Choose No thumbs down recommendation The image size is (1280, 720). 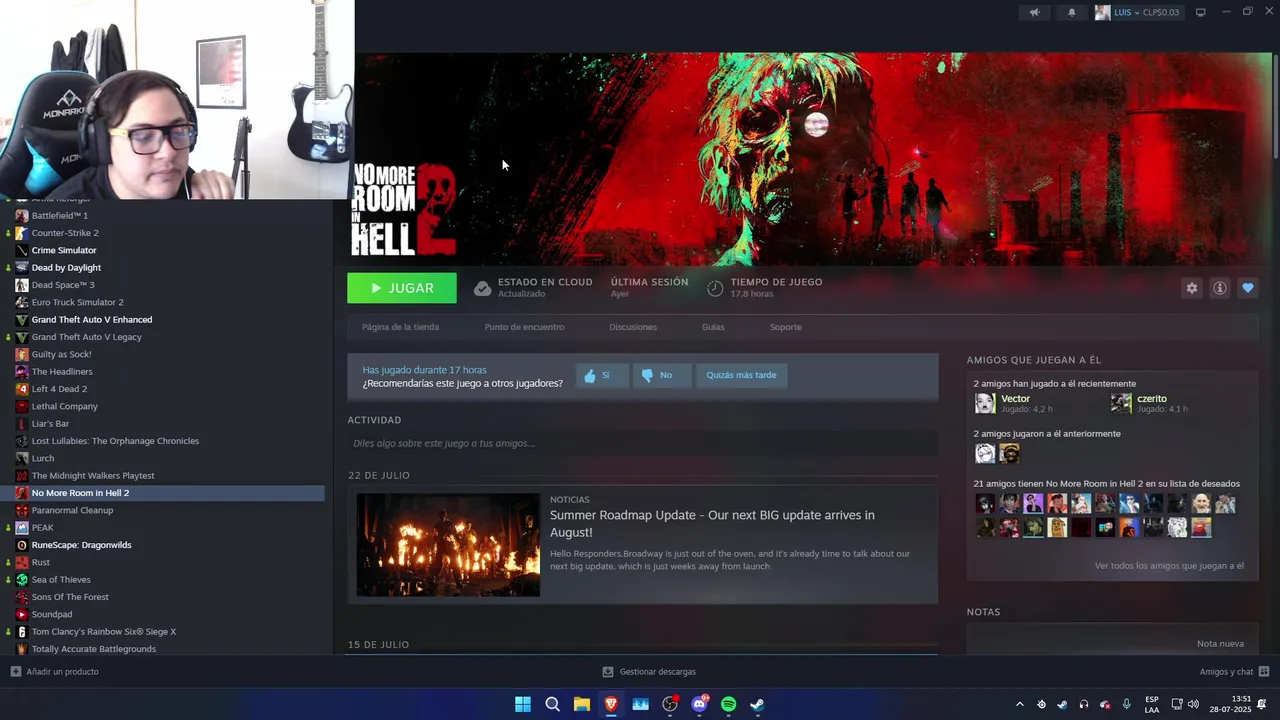click(661, 375)
